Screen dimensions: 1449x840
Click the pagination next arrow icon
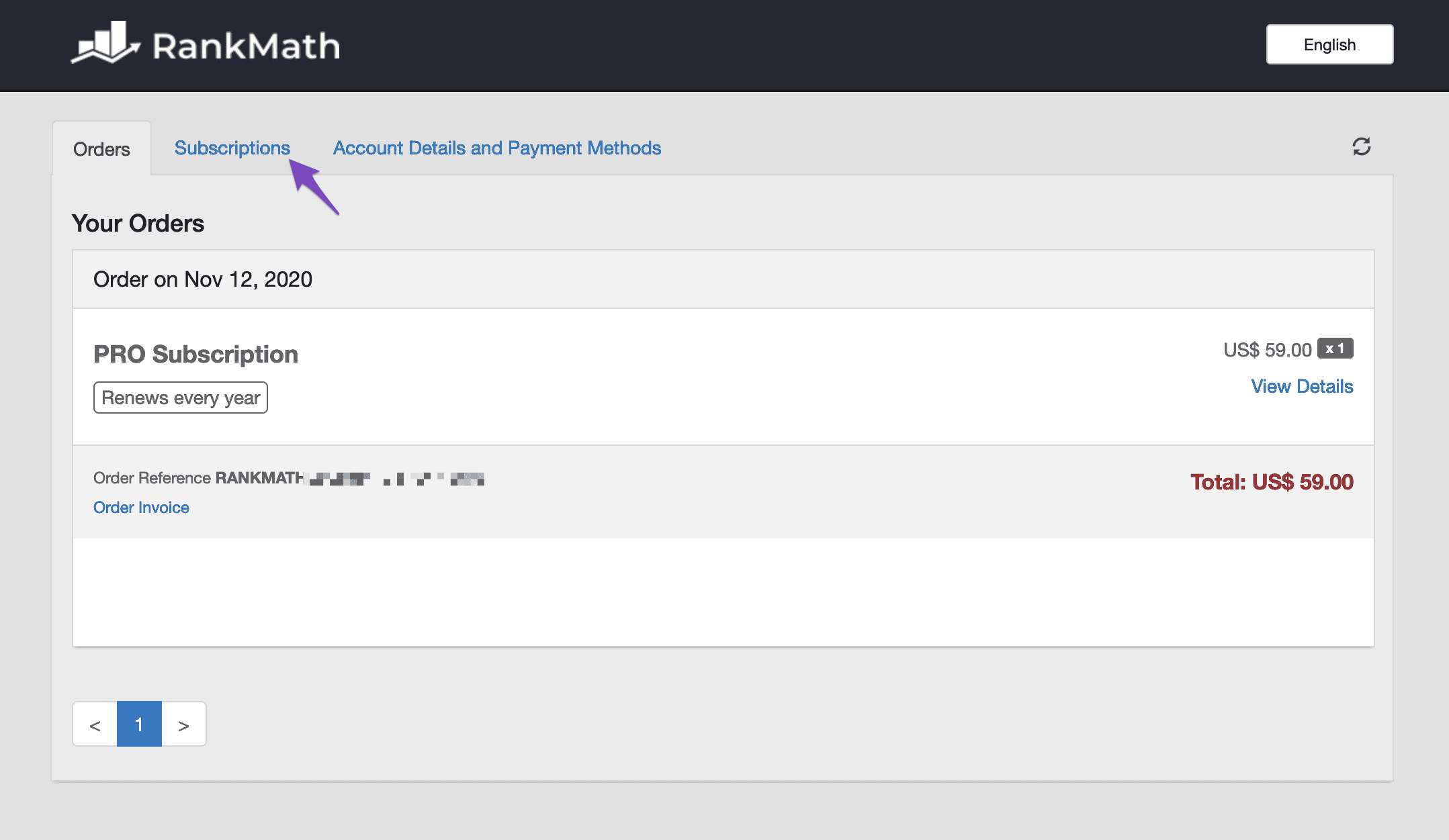[183, 724]
